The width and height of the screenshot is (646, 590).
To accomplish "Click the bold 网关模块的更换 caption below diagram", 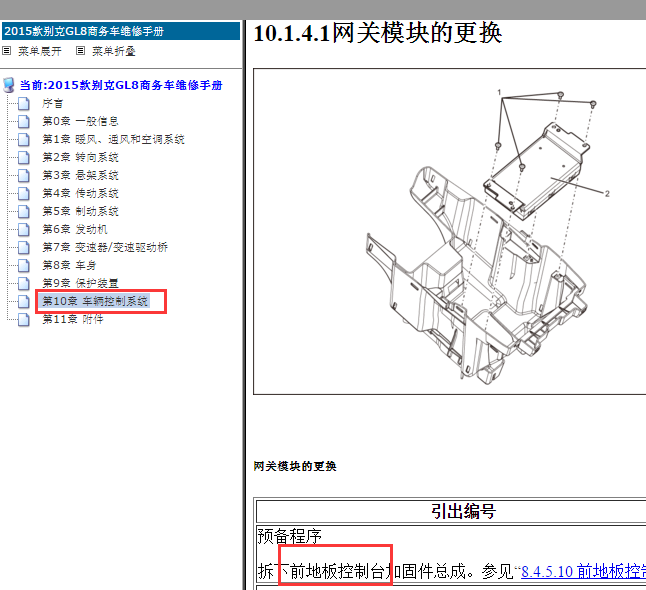I will pos(295,466).
